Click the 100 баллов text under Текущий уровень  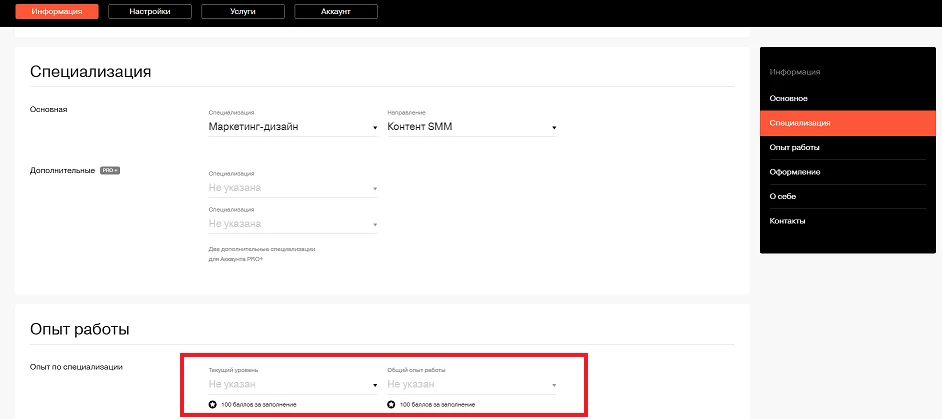pos(259,405)
